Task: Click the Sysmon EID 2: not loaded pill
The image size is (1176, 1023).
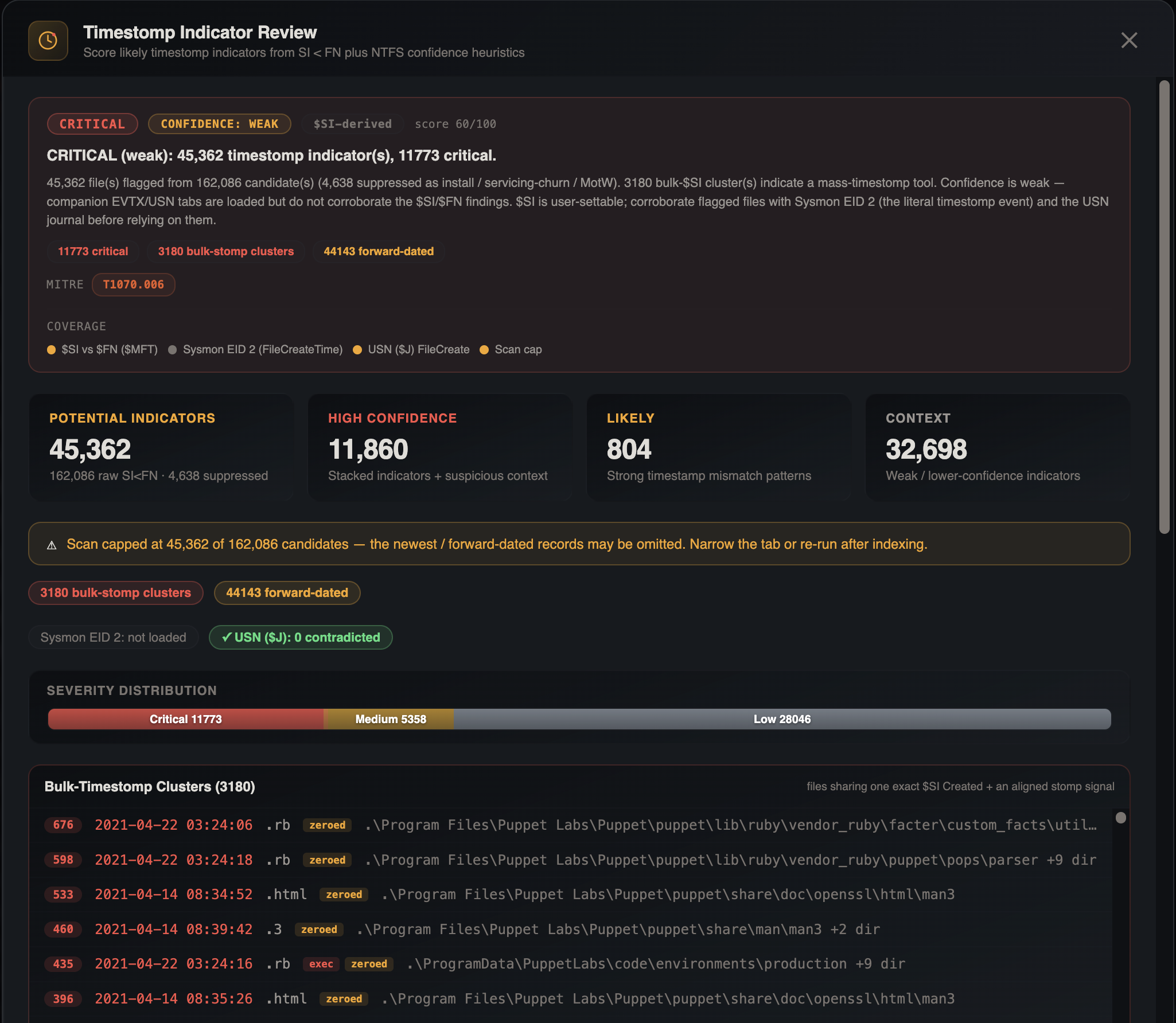Action: (114, 638)
